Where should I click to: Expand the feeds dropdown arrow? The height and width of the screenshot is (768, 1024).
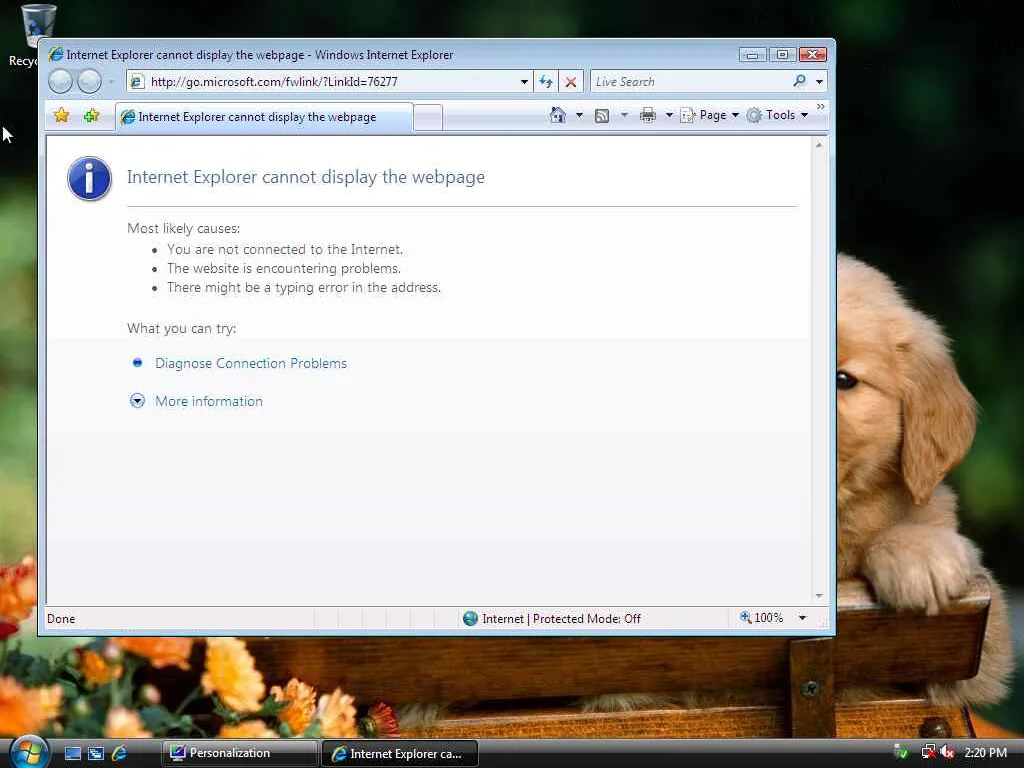(624, 115)
